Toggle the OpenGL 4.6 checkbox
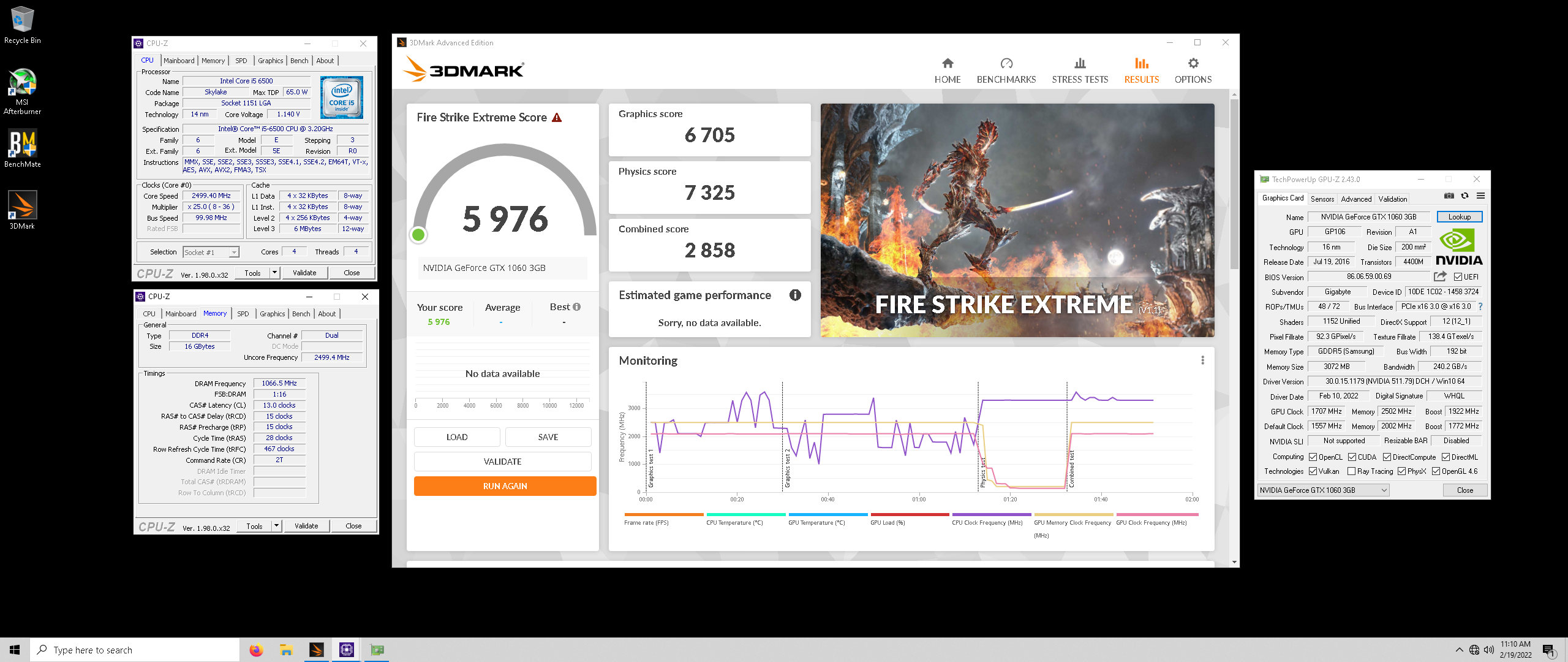The height and width of the screenshot is (662, 1568). click(1436, 471)
